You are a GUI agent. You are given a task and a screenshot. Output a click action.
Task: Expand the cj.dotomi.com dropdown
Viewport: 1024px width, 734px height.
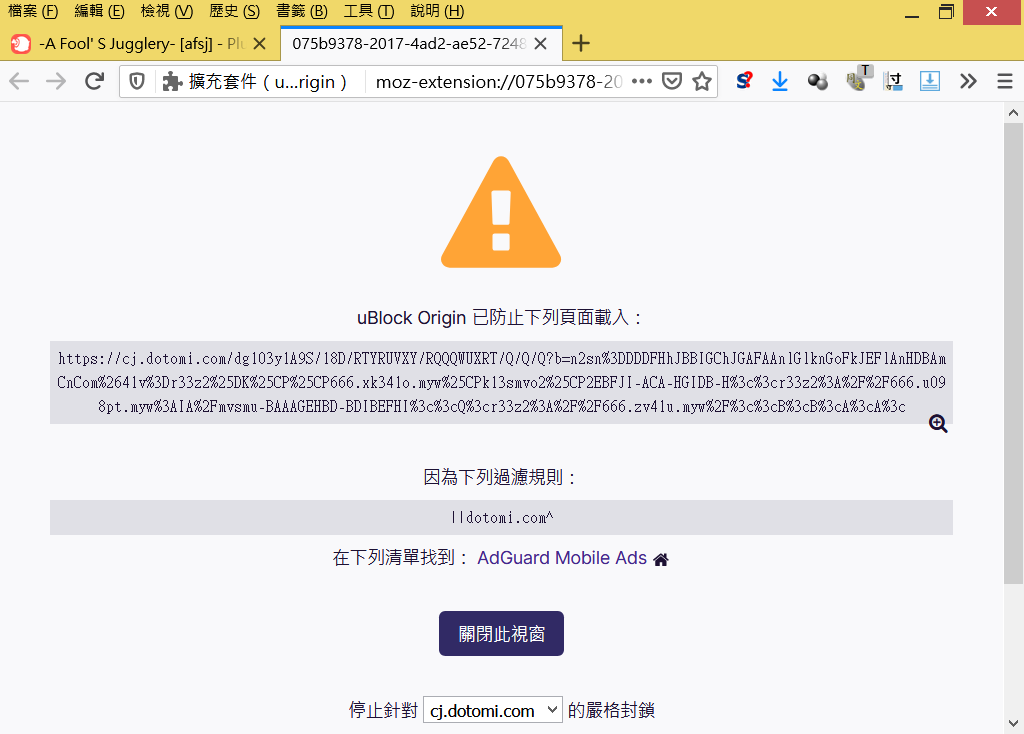tap(493, 710)
